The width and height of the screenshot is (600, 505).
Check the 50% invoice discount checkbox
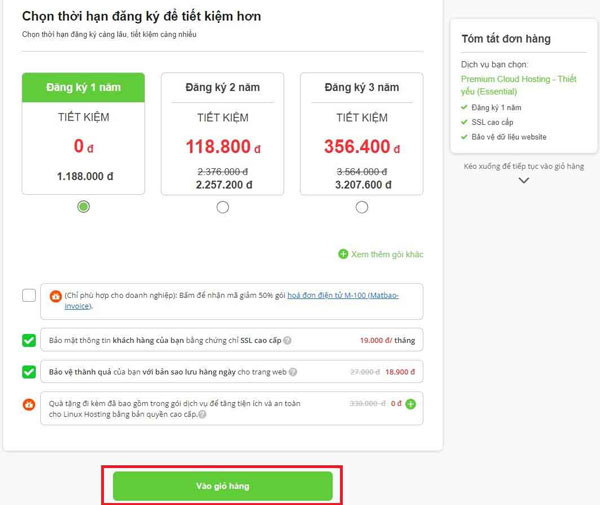coord(29,295)
